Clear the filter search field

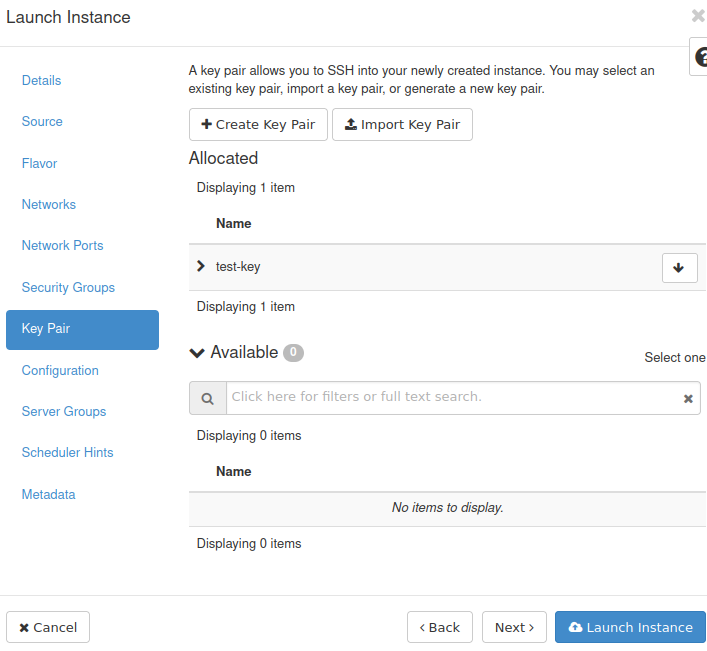tap(688, 398)
